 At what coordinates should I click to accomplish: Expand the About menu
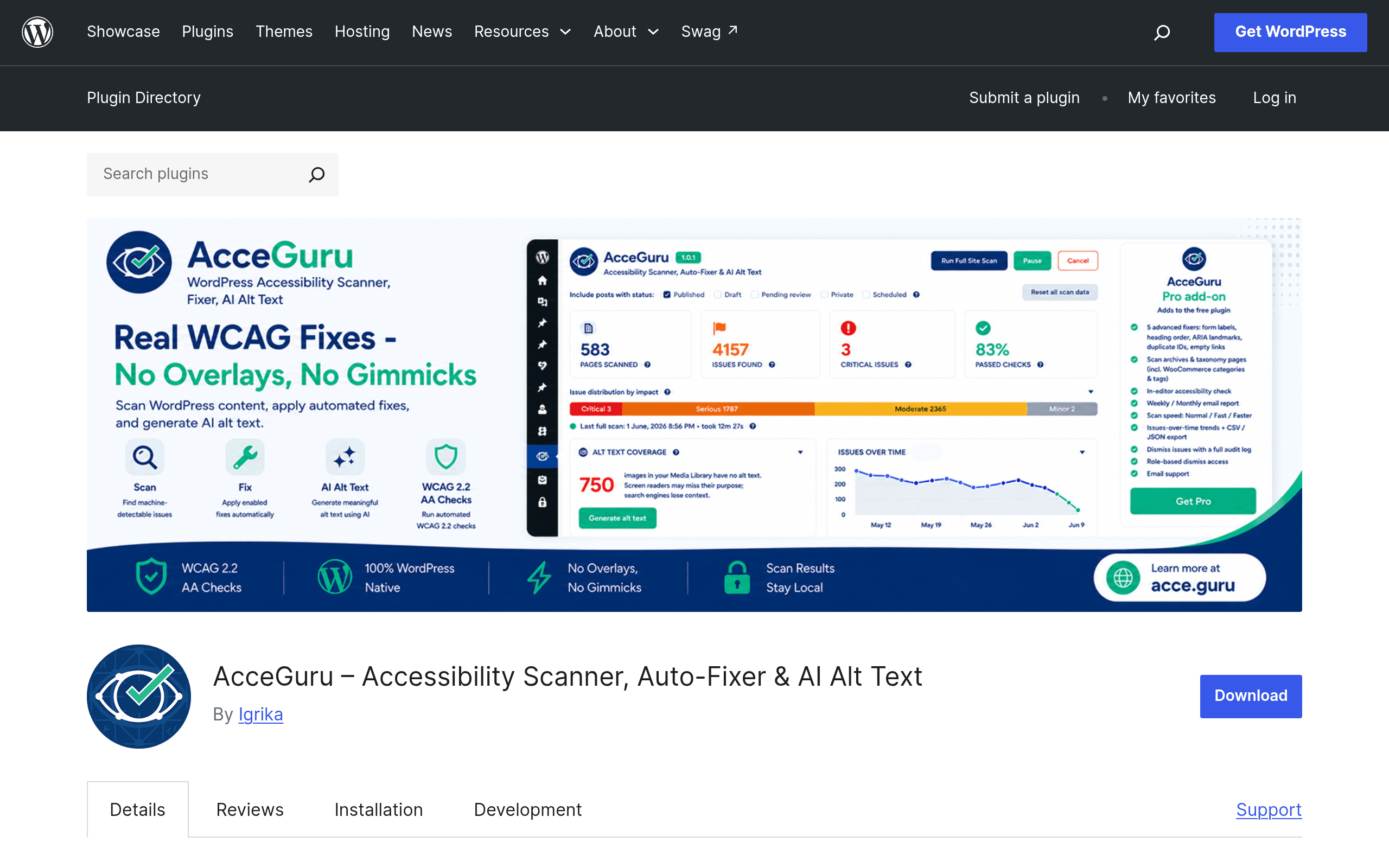[626, 31]
